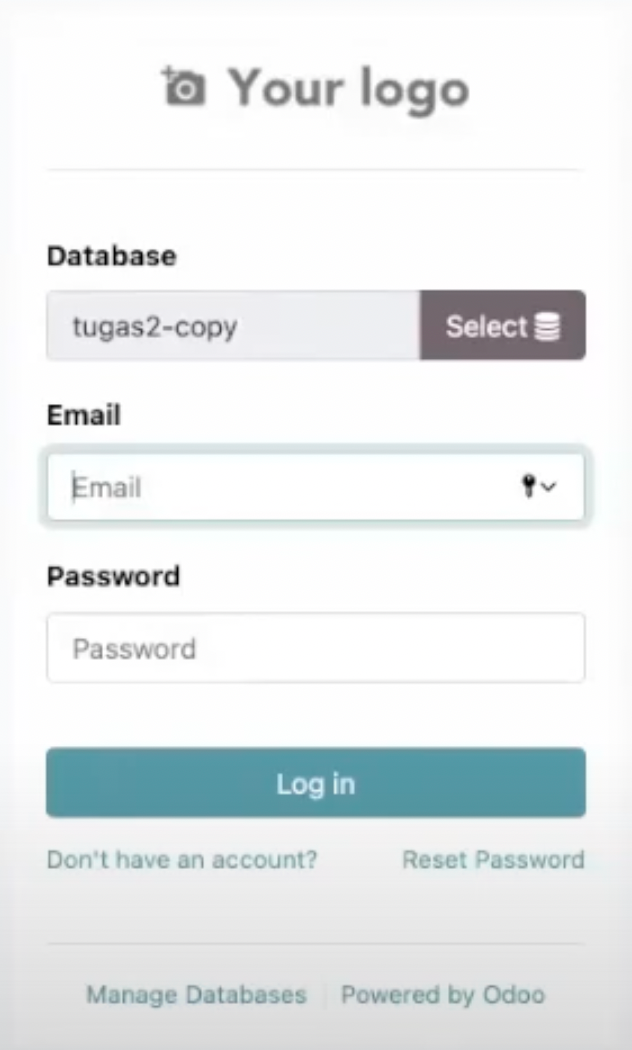
Task: Open the Manage Databases link
Action: 197,994
